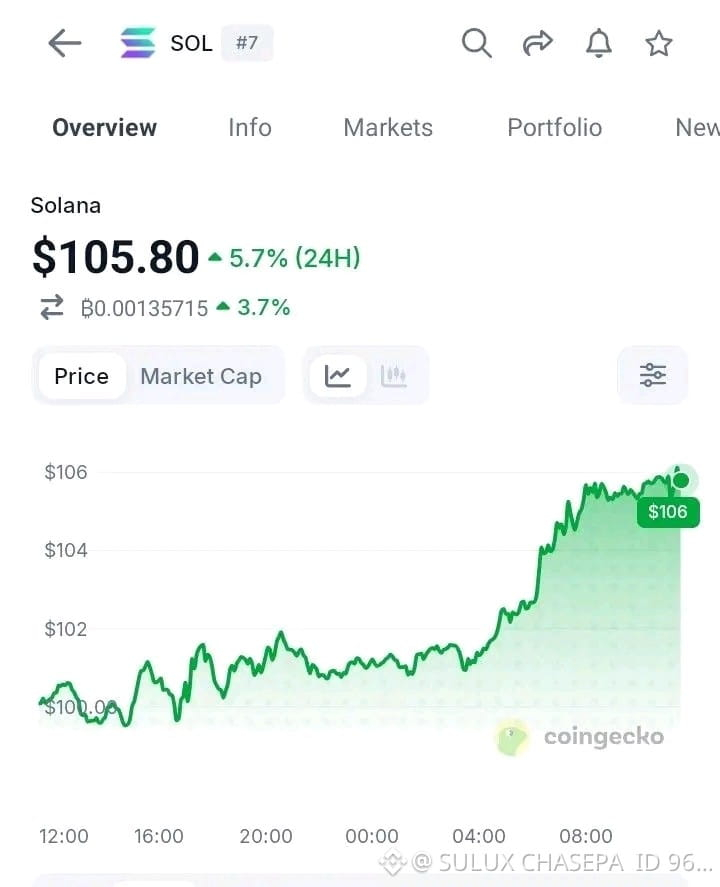Select the Overview tab
The height and width of the screenshot is (887, 720).
tap(105, 127)
